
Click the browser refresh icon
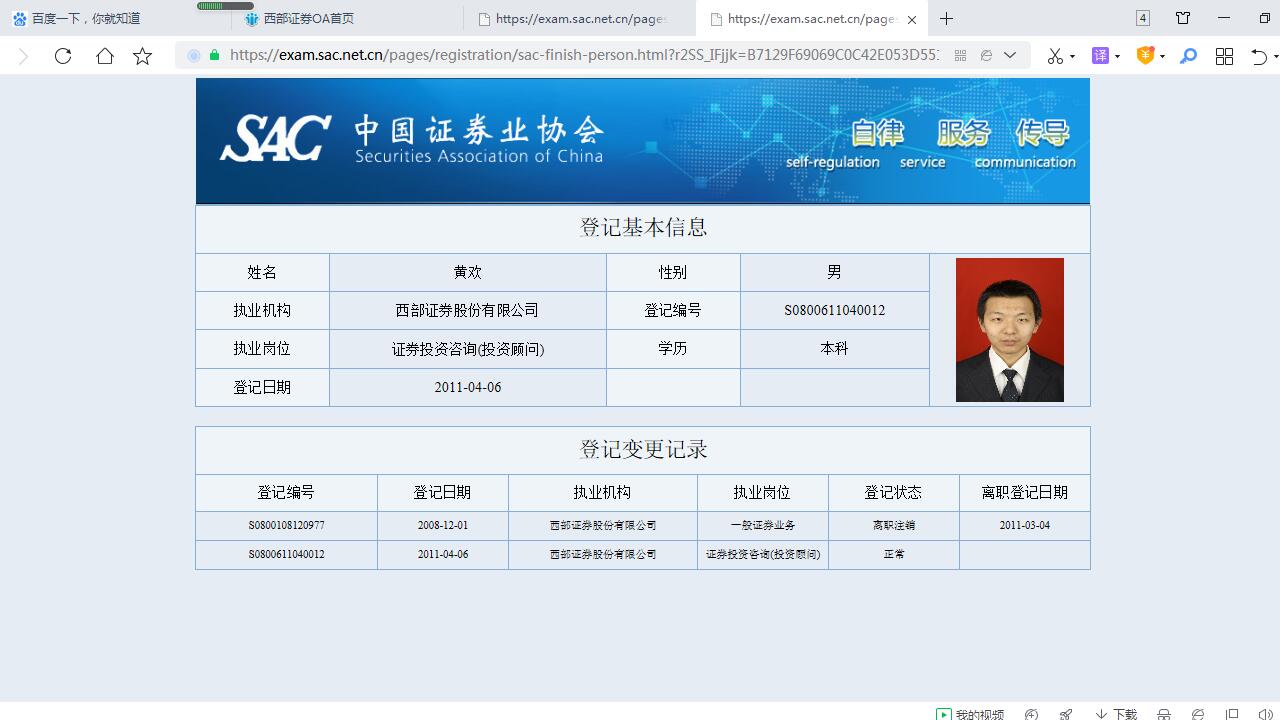pyautogui.click(x=63, y=56)
